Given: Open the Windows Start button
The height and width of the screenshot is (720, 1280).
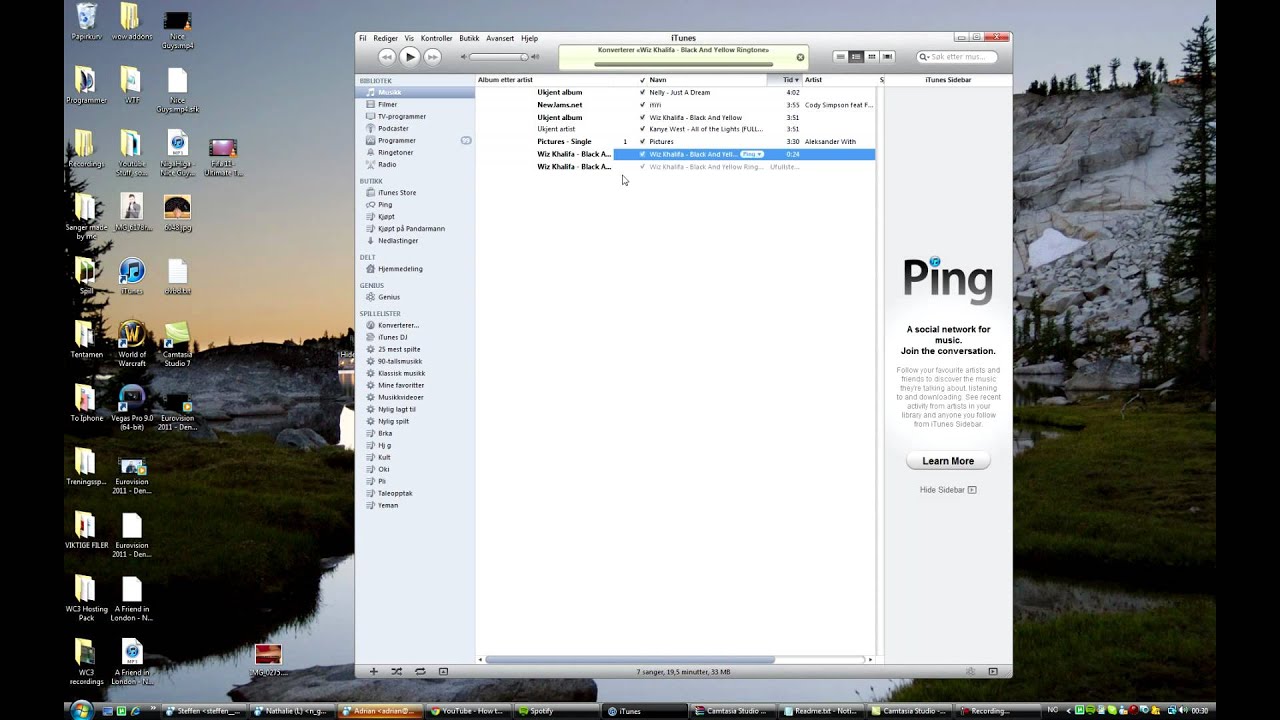Looking at the screenshot, I should click(82, 710).
